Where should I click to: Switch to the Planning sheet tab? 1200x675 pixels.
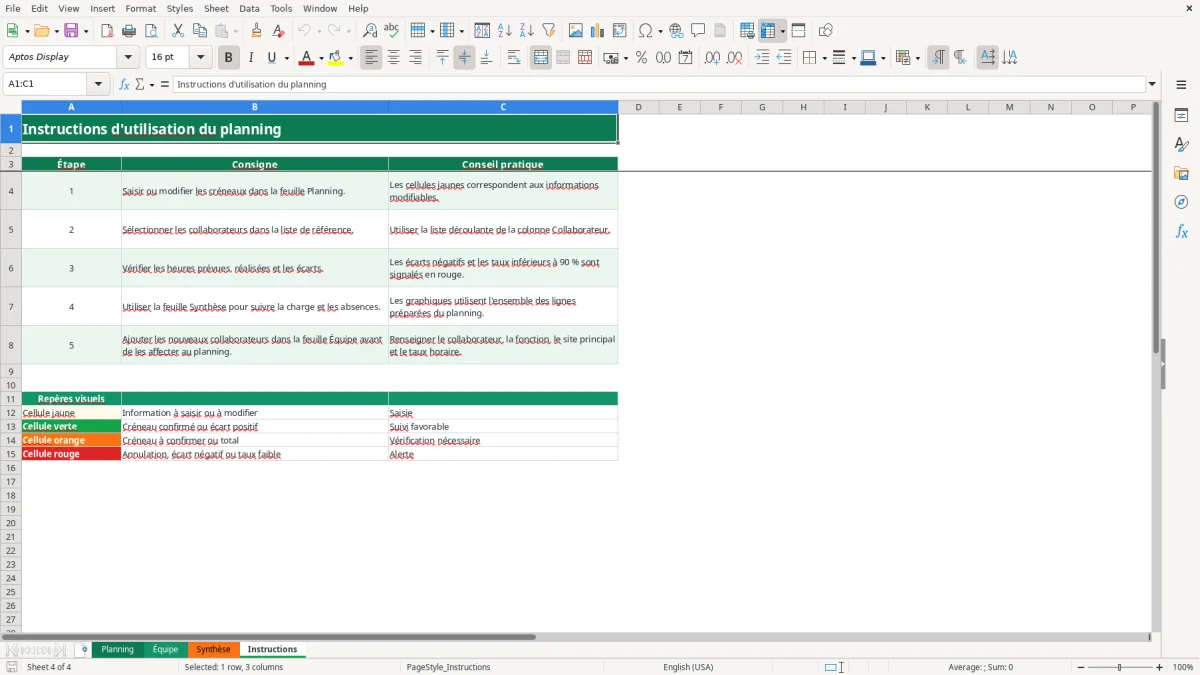[117, 649]
